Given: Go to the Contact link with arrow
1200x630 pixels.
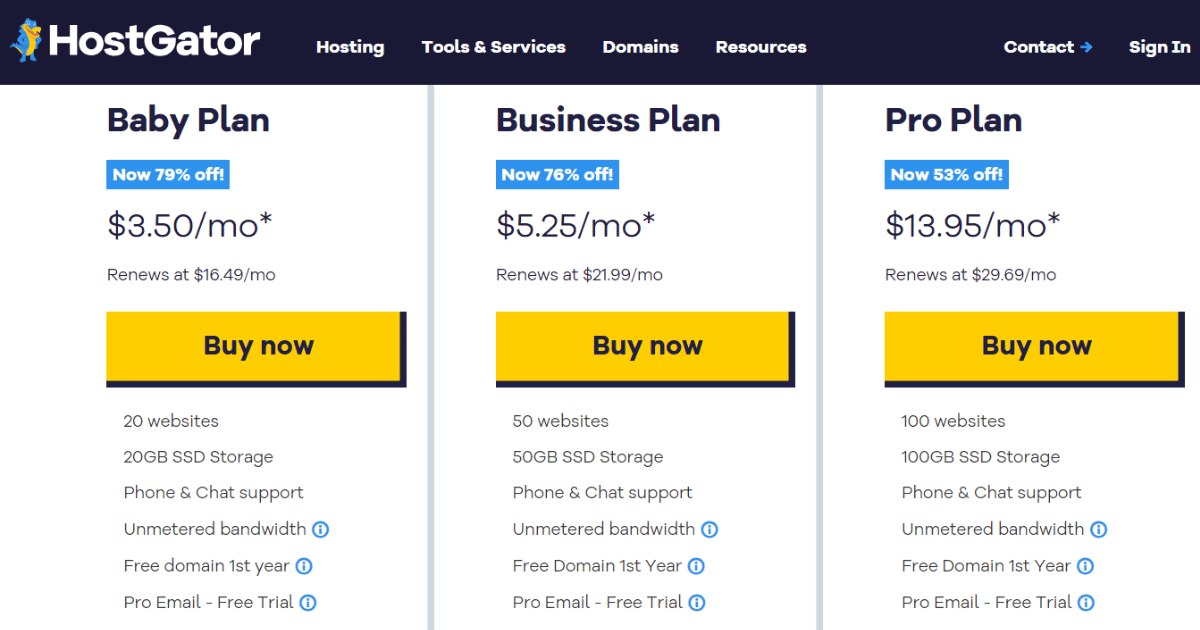Looking at the screenshot, I should 1048,47.
